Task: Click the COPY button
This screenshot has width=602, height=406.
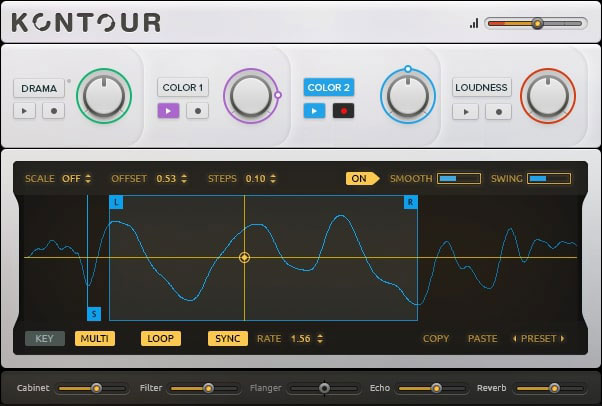Action: [436, 339]
